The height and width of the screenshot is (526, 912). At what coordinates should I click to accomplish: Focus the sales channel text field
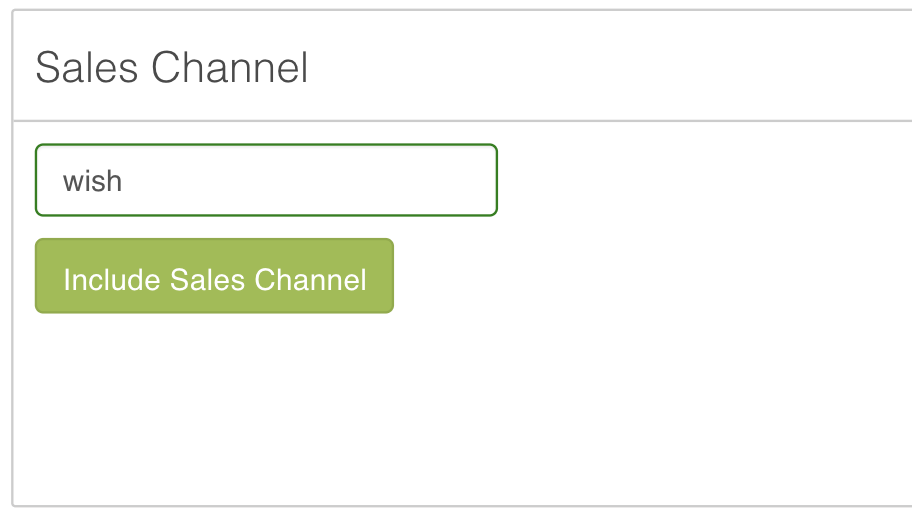[266, 180]
